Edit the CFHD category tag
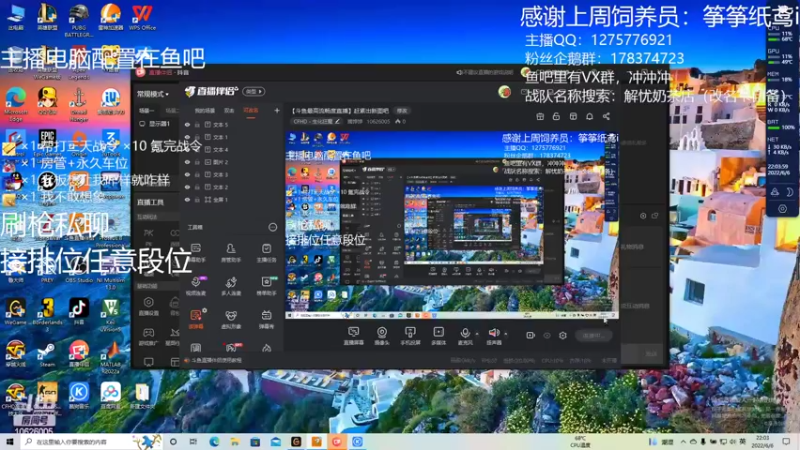This screenshot has width=800, height=450. (x=317, y=121)
